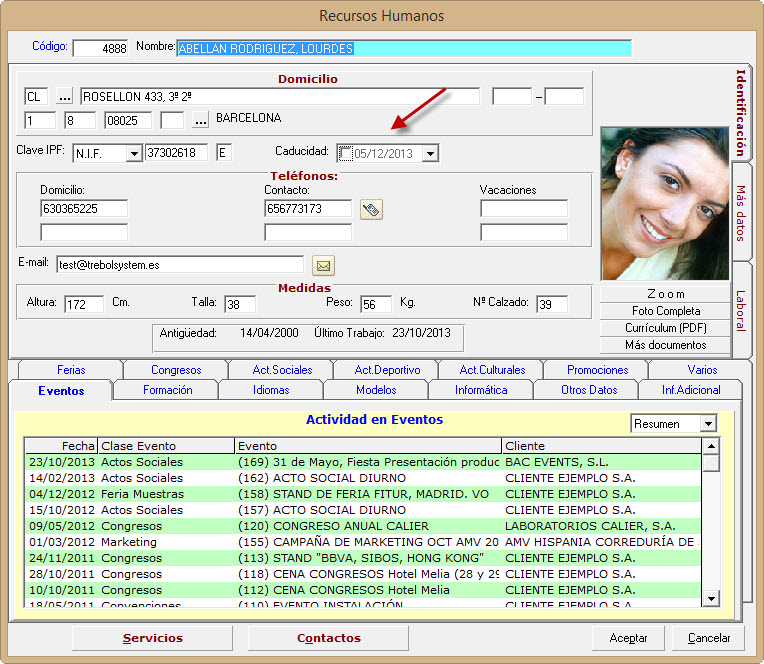Click the Nº Calzado field showing 39
Screen dimensions: 764x664
(x=552, y=304)
